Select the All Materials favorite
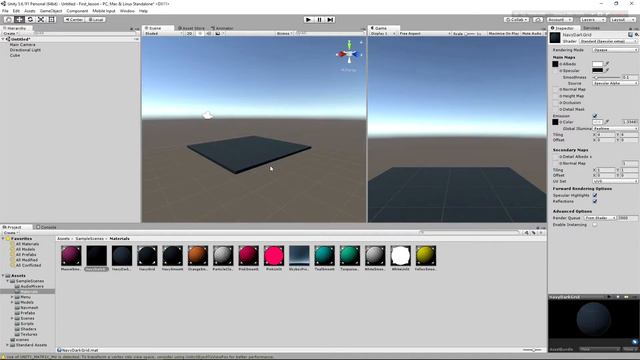Viewport: 640px width, 360px height. click(27, 244)
